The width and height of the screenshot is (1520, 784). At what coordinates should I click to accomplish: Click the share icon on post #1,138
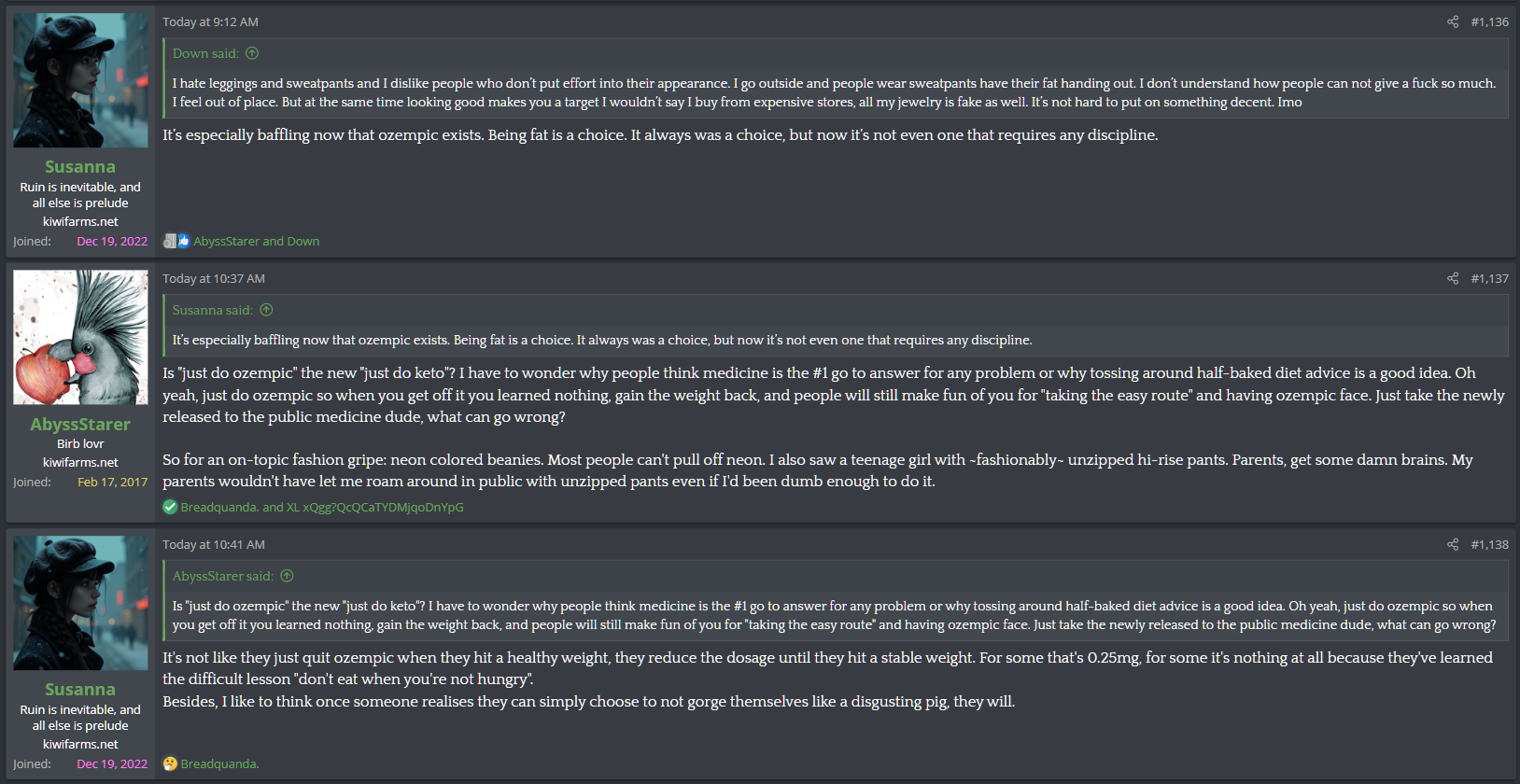1453,544
